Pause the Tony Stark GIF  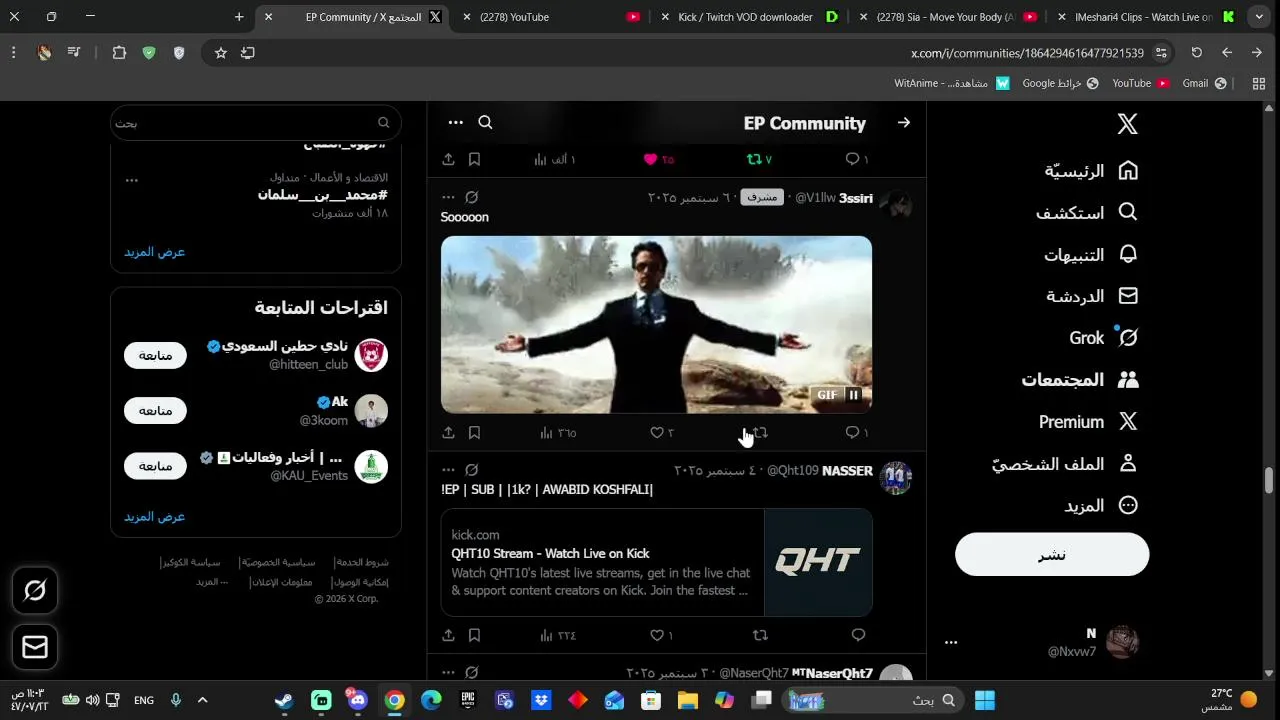pyautogui.click(x=854, y=395)
